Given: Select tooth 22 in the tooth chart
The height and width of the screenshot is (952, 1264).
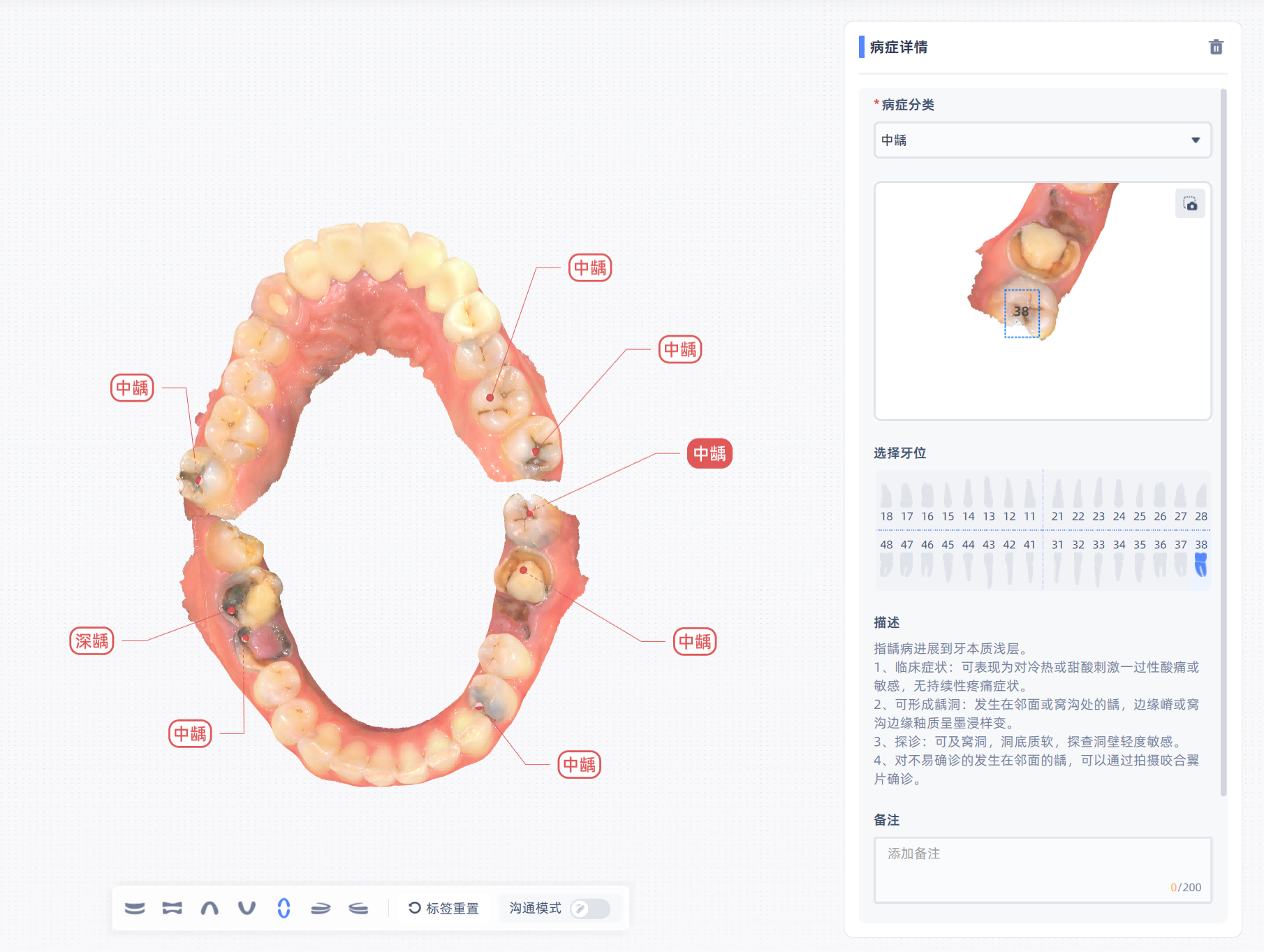Looking at the screenshot, I should tap(1078, 501).
